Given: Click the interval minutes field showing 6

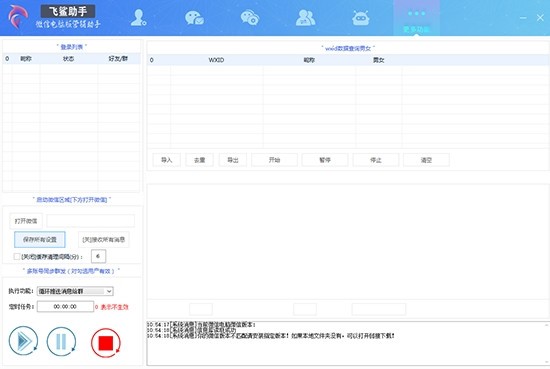Looking at the screenshot, I should coord(98,256).
